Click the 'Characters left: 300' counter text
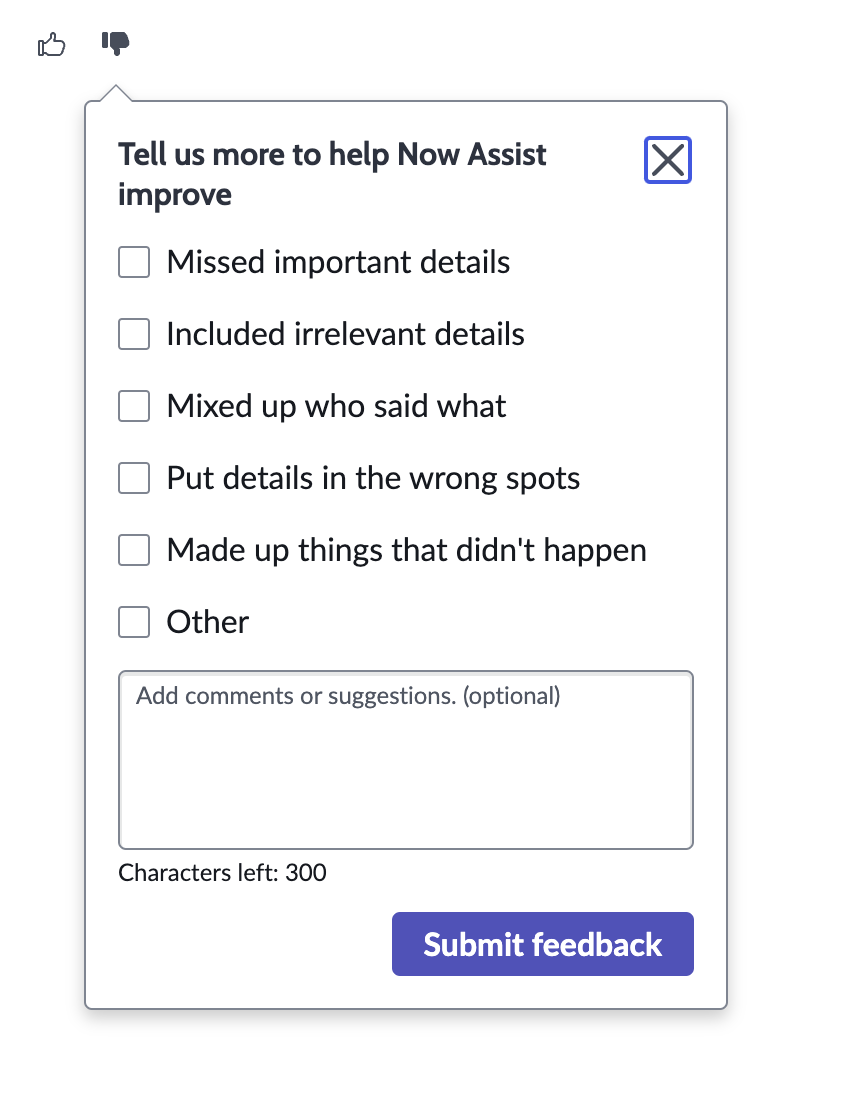This screenshot has height=1102, width=844. tap(222, 873)
